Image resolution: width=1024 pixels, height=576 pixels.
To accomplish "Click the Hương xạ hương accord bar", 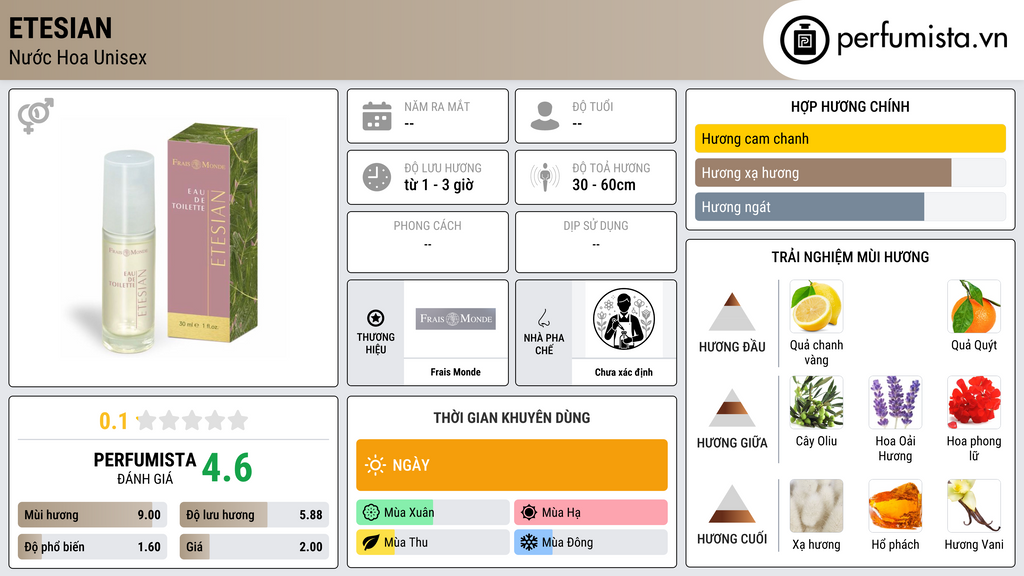I will (x=850, y=173).
